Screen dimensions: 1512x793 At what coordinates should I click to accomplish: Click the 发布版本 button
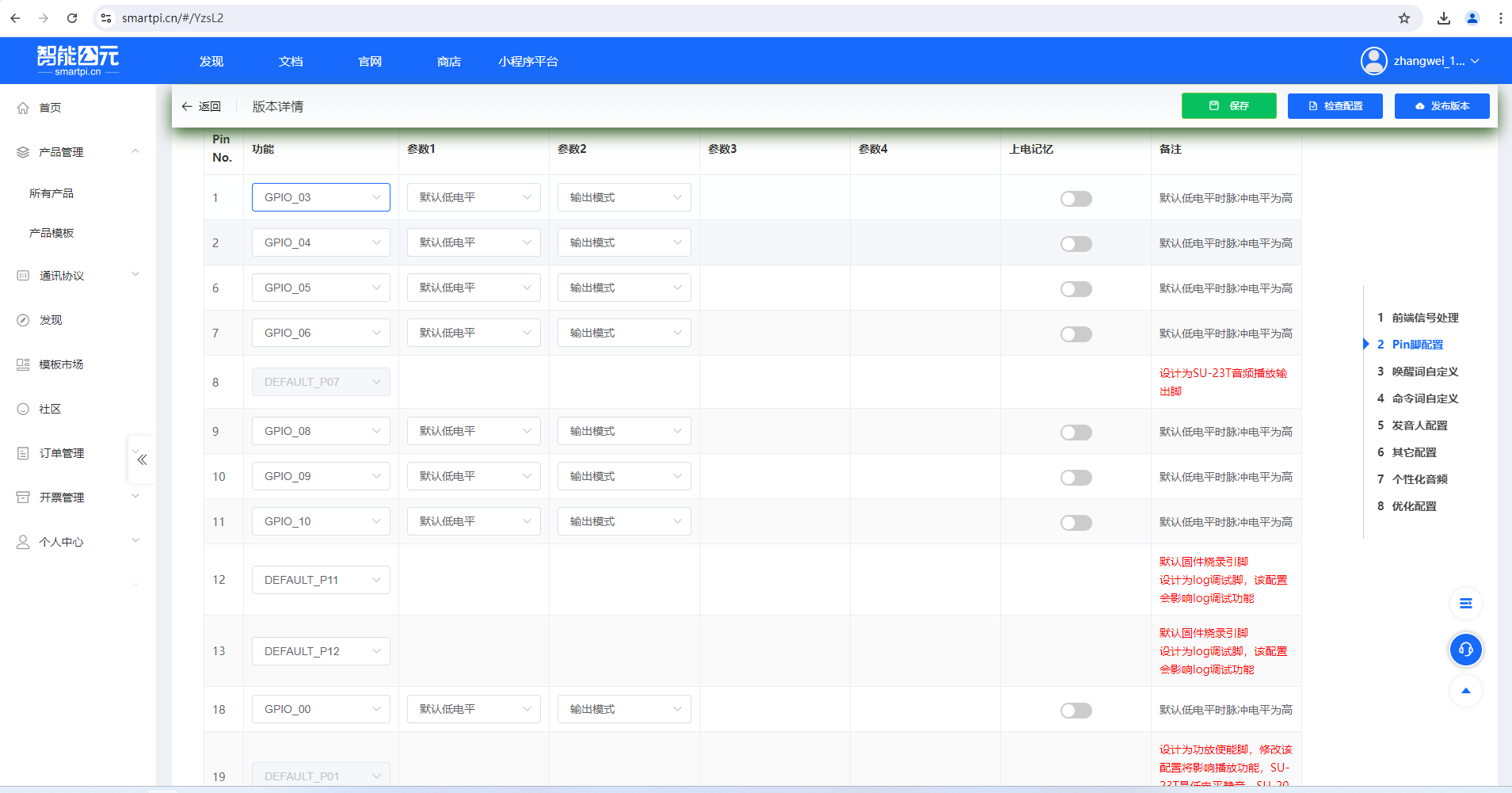(1442, 105)
